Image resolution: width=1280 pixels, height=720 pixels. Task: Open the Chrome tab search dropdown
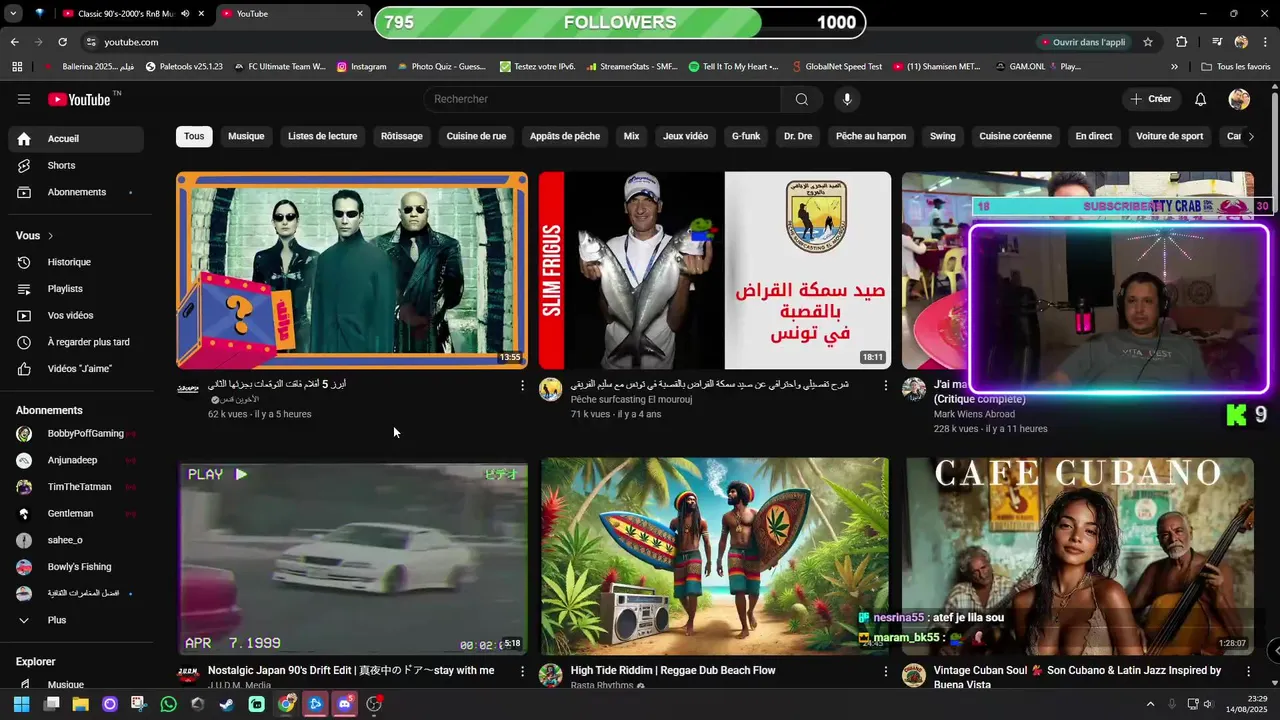(x=13, y=14)
